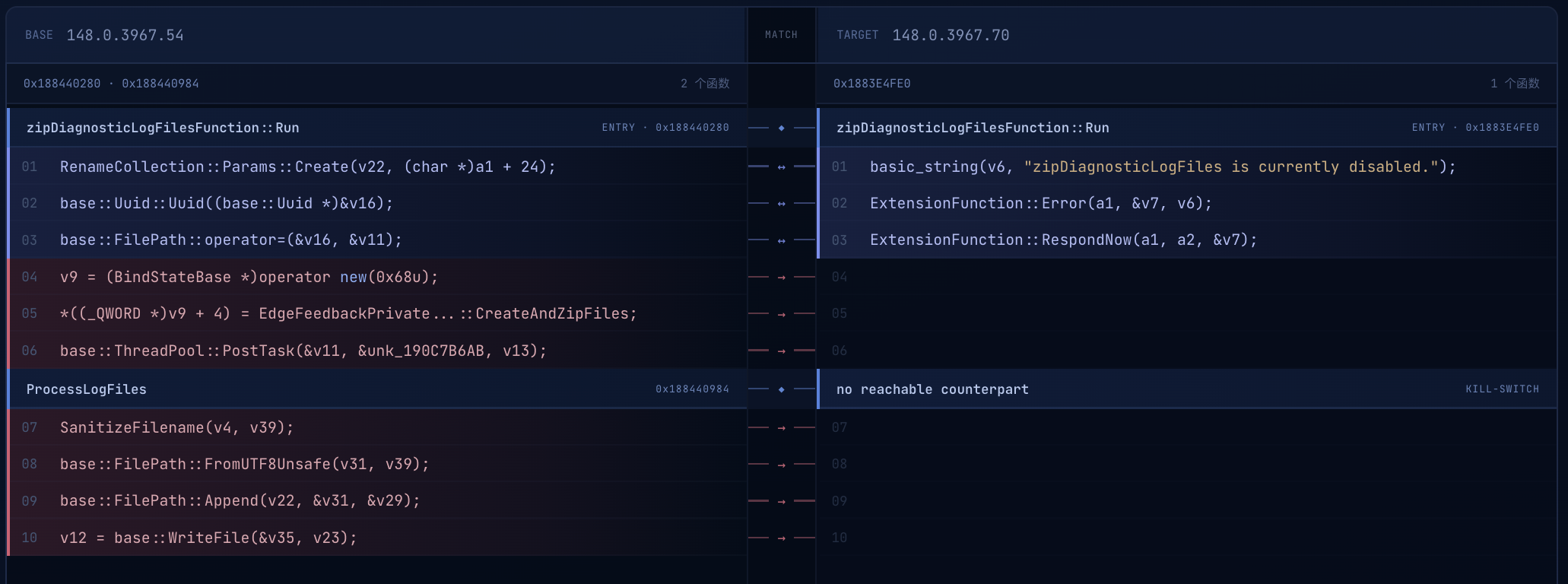1568x584 pixels.
Task: Select the basic_string 'currently disabled' line
Action: (x=1186, y=167)
